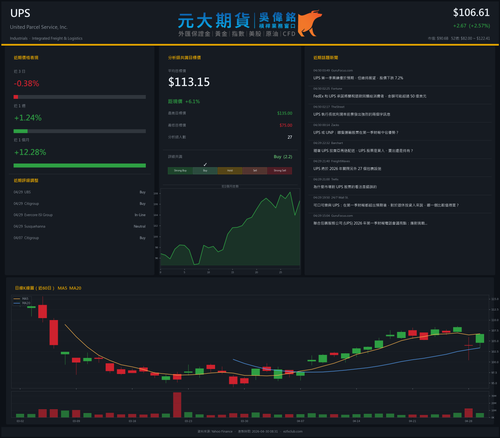Click the +2.67 (+2.57%) daily change

[x=471, y=26]
